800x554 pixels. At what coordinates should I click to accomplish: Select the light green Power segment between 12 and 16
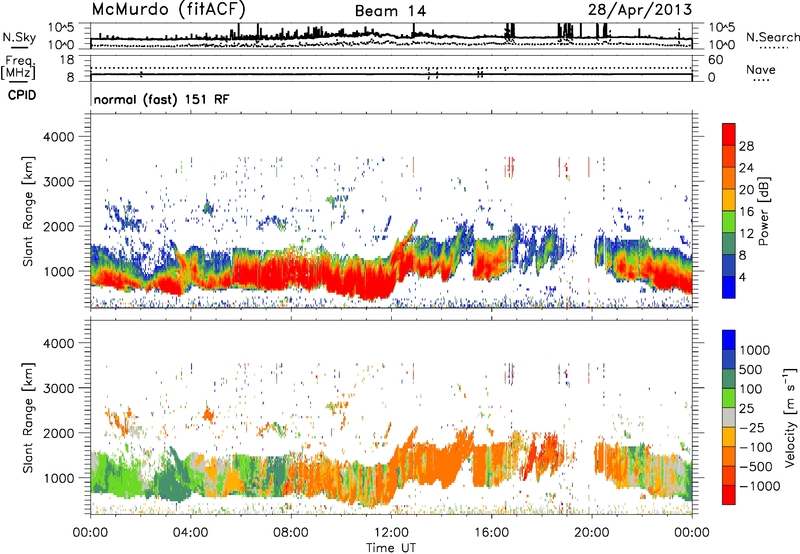729,221
